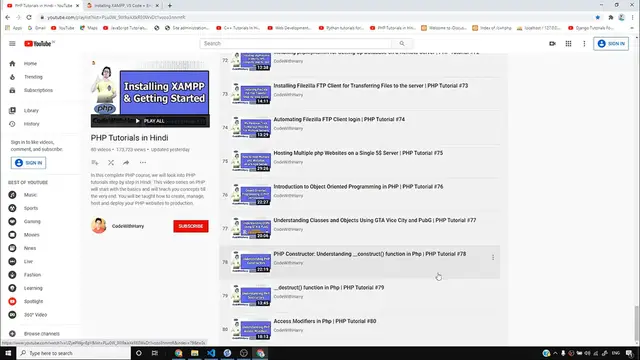Click Sign In button in sidebar
The image size is (640, 360).
(28, 163)
